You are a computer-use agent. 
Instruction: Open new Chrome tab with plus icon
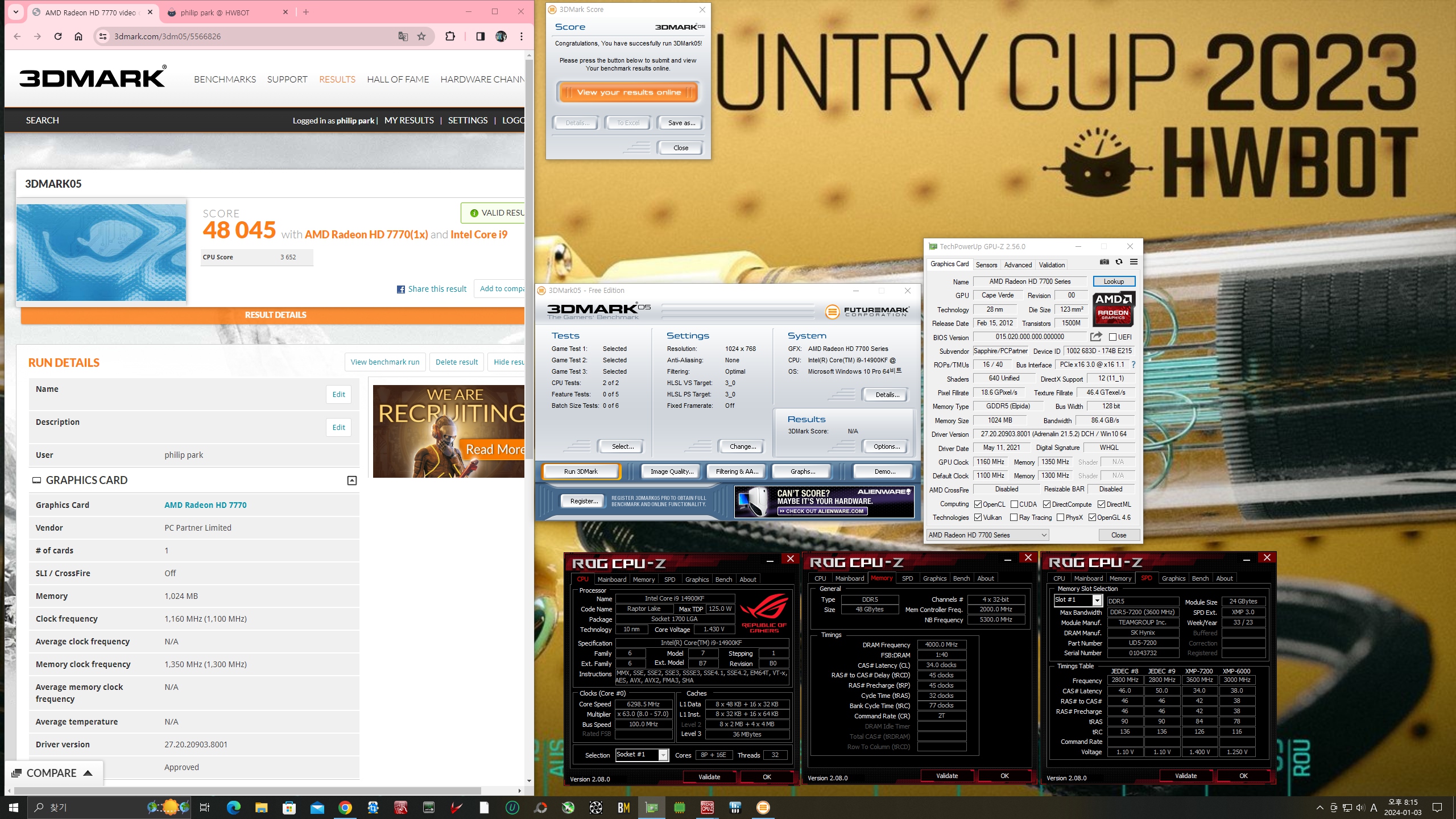[306, 12]
